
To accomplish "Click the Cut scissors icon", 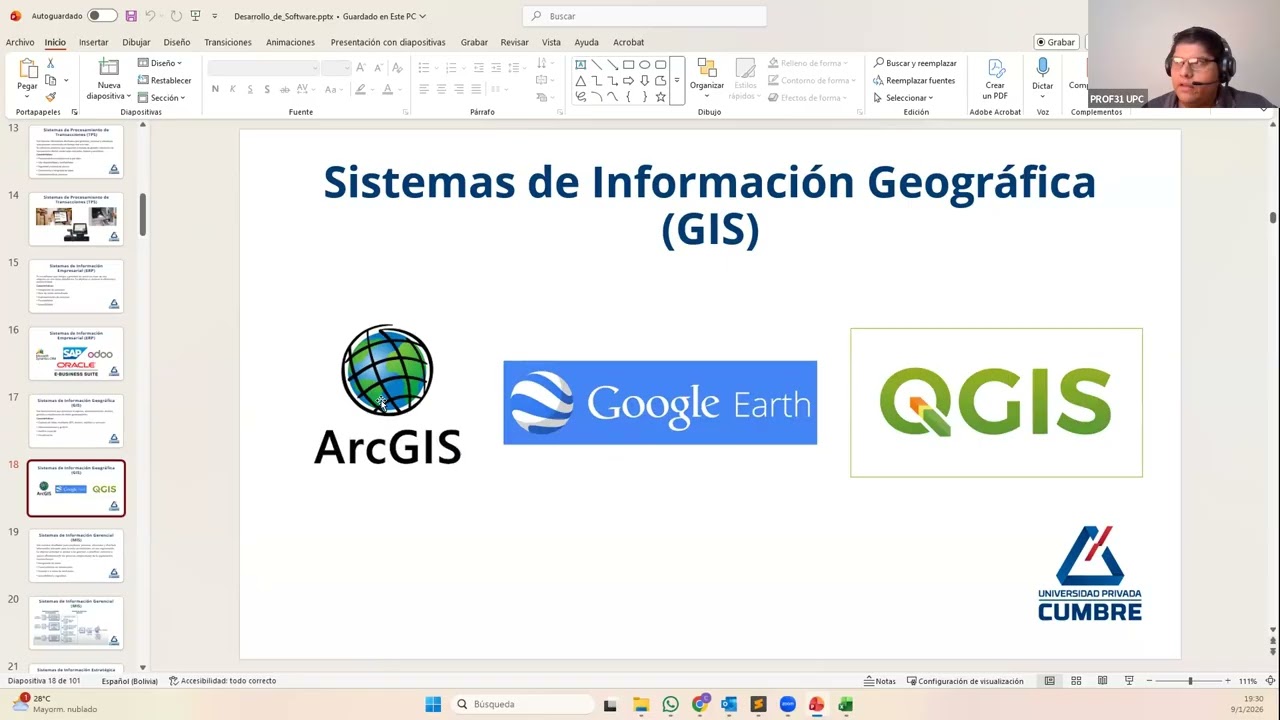I will tap(50, 63).
